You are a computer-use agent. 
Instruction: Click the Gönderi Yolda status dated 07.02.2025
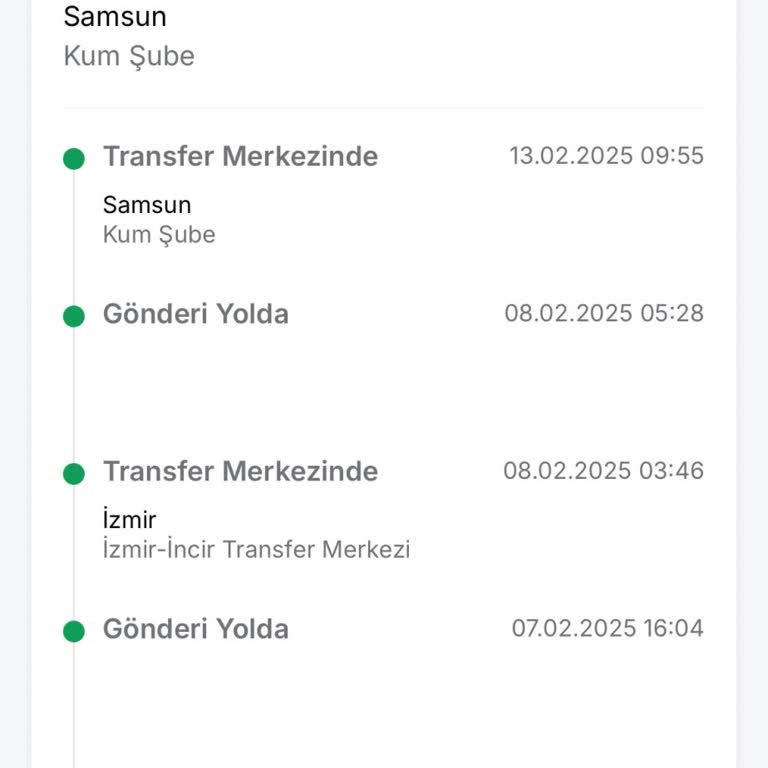click(195, 629)
